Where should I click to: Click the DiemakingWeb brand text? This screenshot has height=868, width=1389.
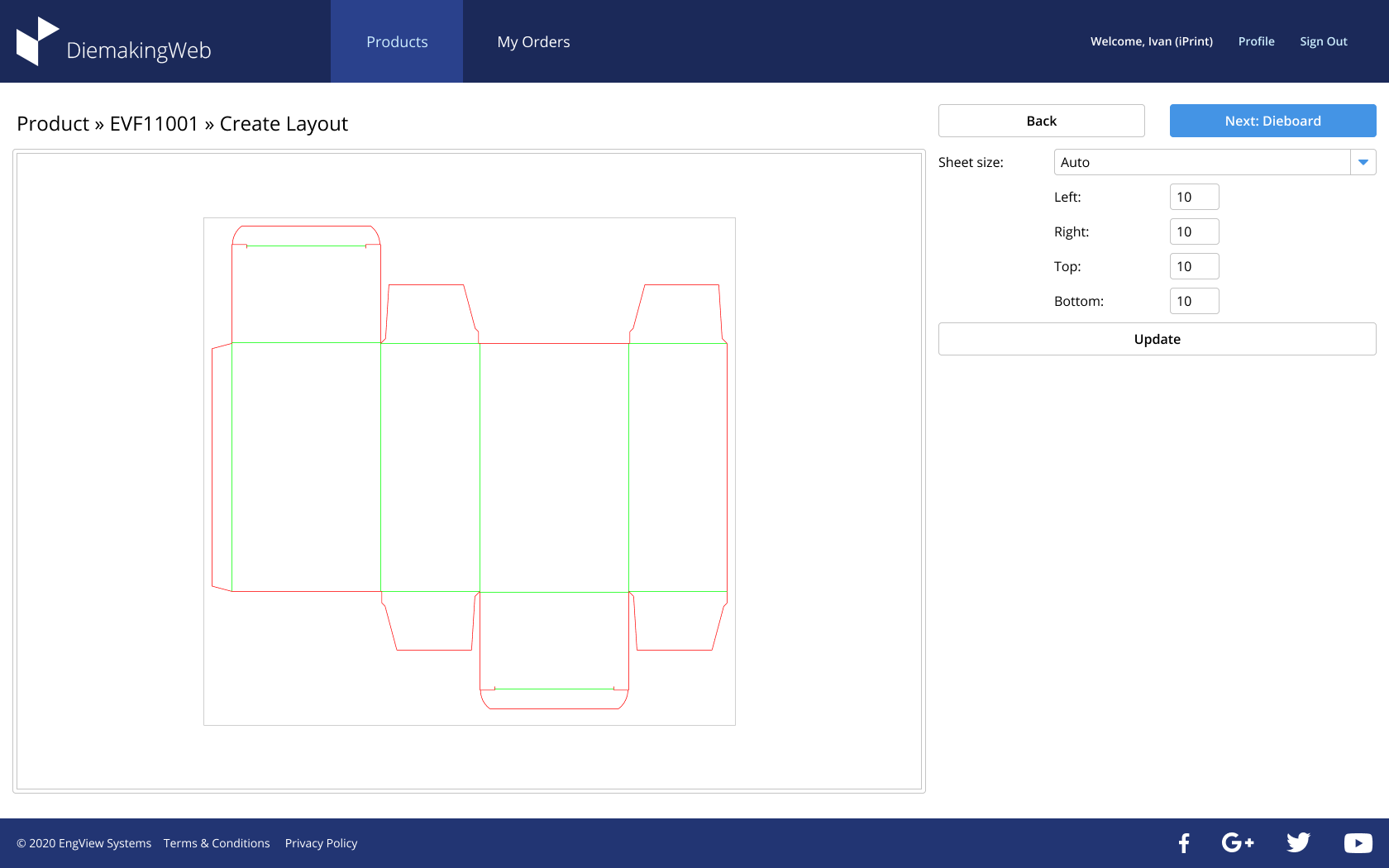tap(139, 50)
